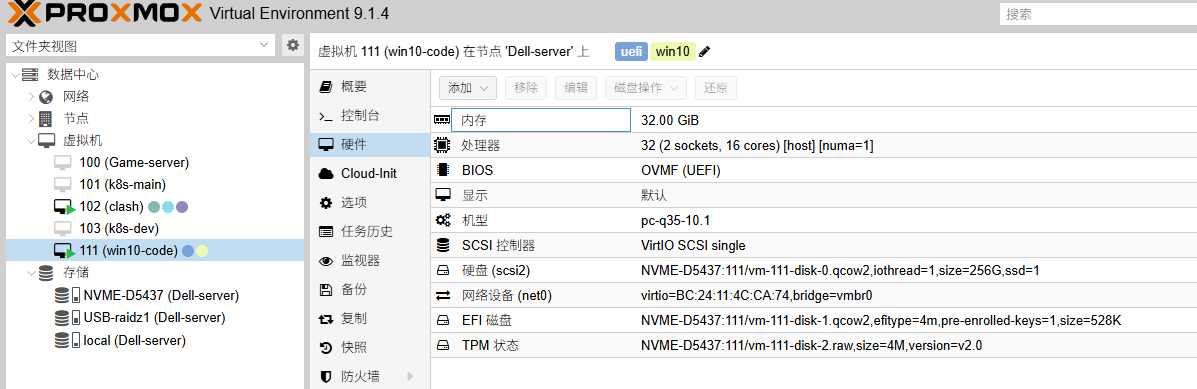Open the 备份 backup tab
The image size is (1197, 389).
click(x=370, y=290)
